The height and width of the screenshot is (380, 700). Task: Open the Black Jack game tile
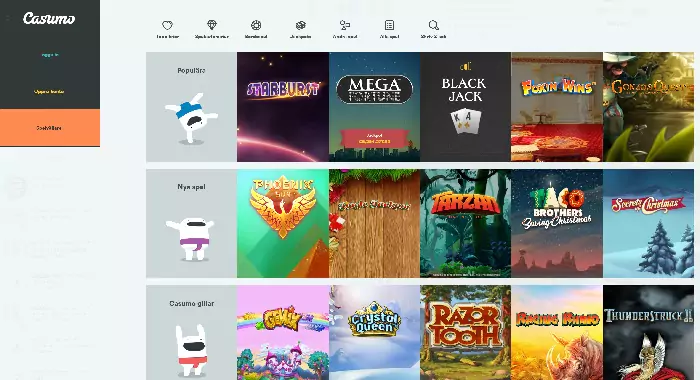(465, 107)
